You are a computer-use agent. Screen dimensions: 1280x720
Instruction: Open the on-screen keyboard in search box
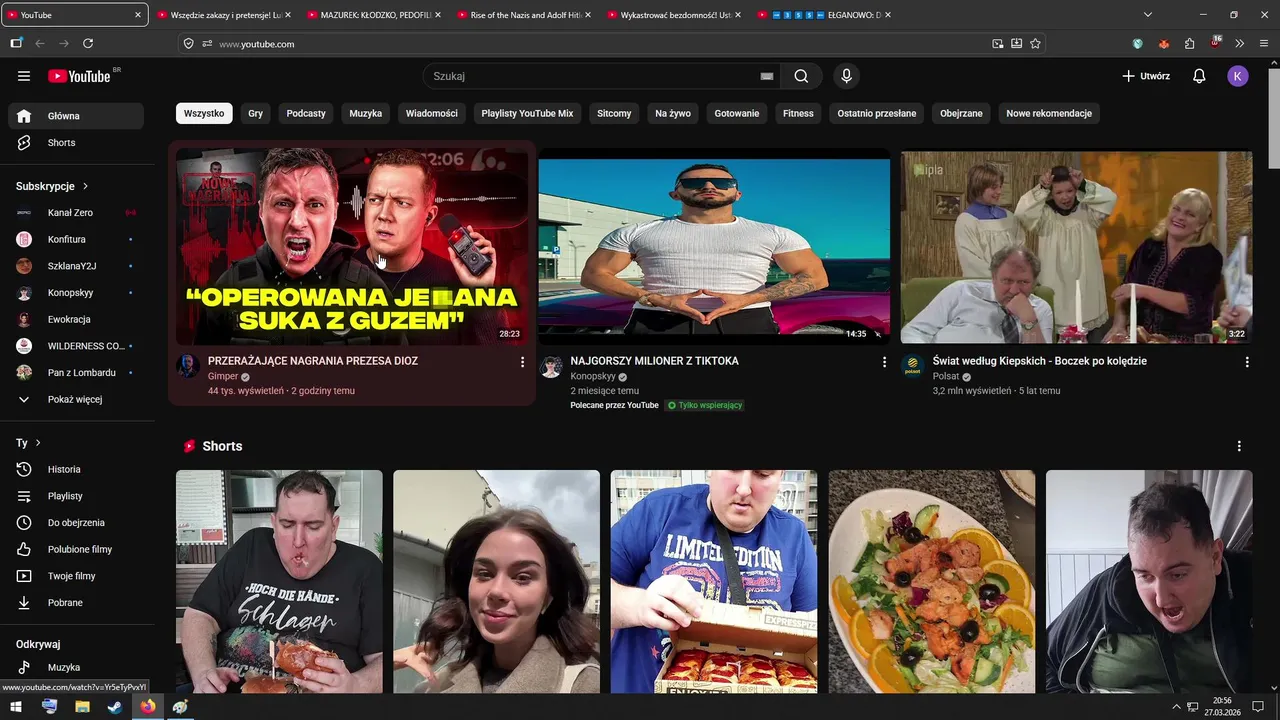coord(767,76)
